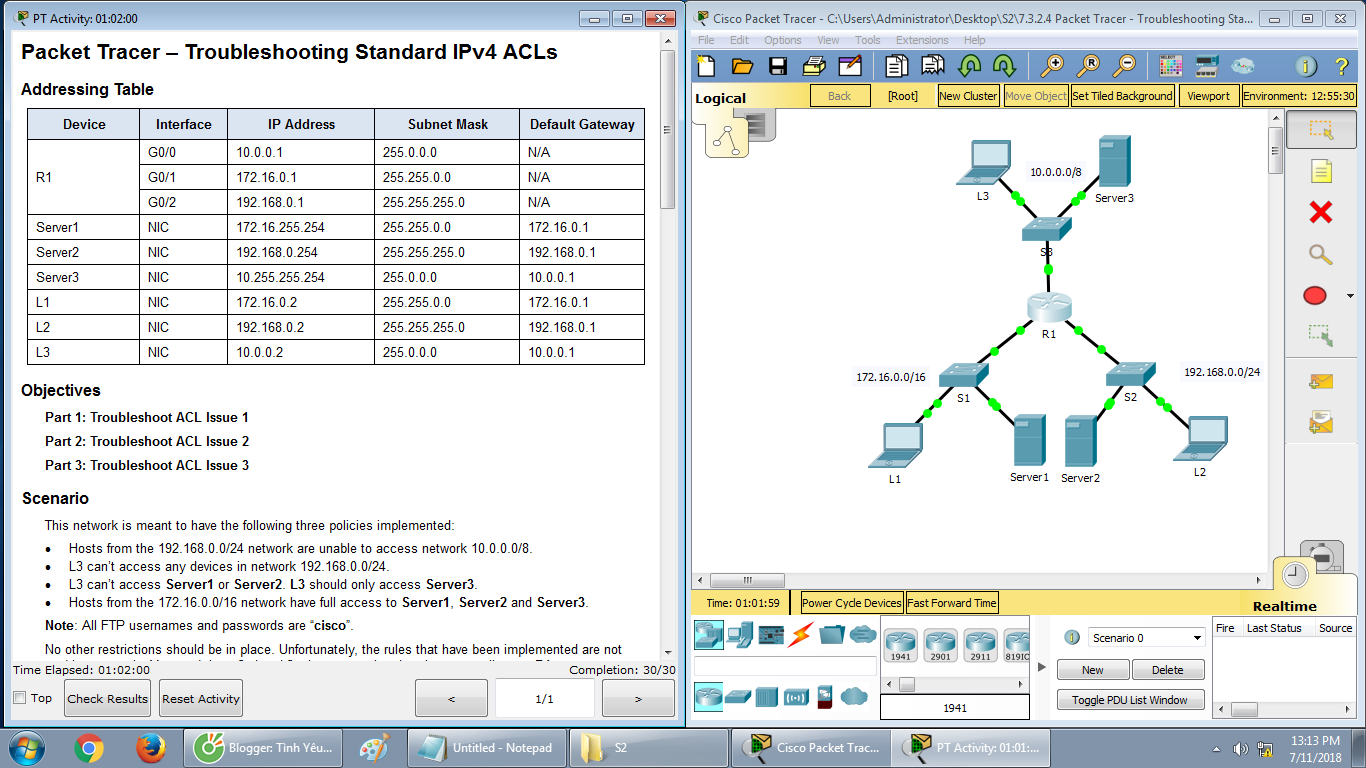The image size is (1366, 768).
Task: Click the Paste icon in the toolbar
Action: 933,66
